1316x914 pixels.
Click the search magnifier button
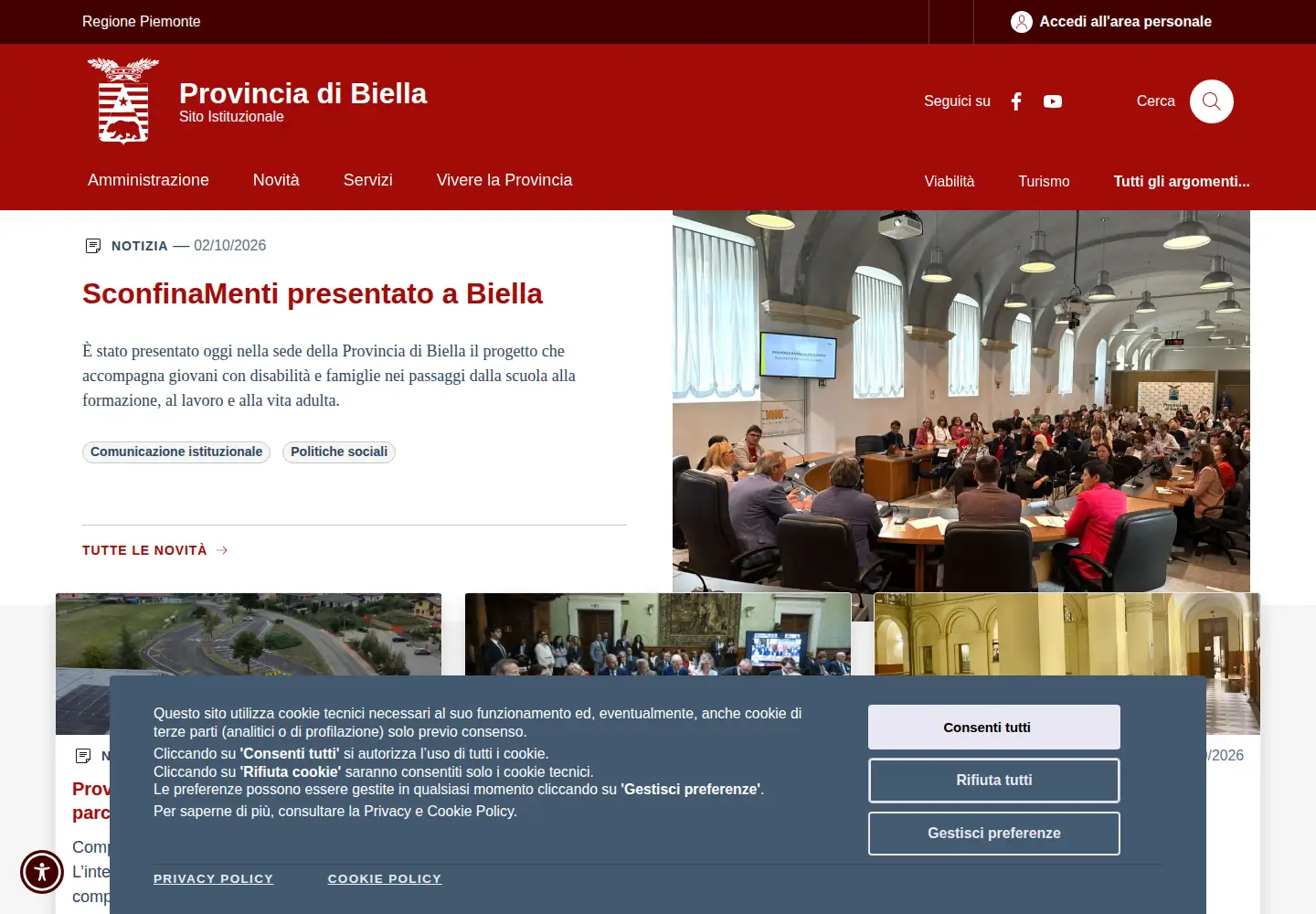(x=1212, y=101)
